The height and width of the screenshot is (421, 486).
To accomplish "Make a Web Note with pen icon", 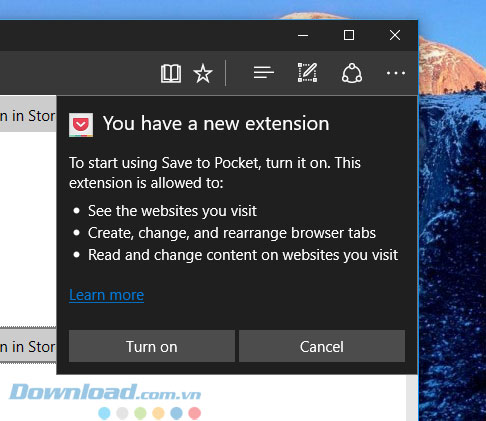I will (x=307, y=72).
